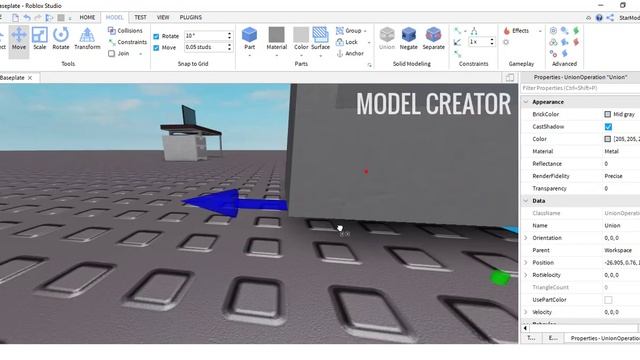
Task: Select the Move tool
Action: 19,39
